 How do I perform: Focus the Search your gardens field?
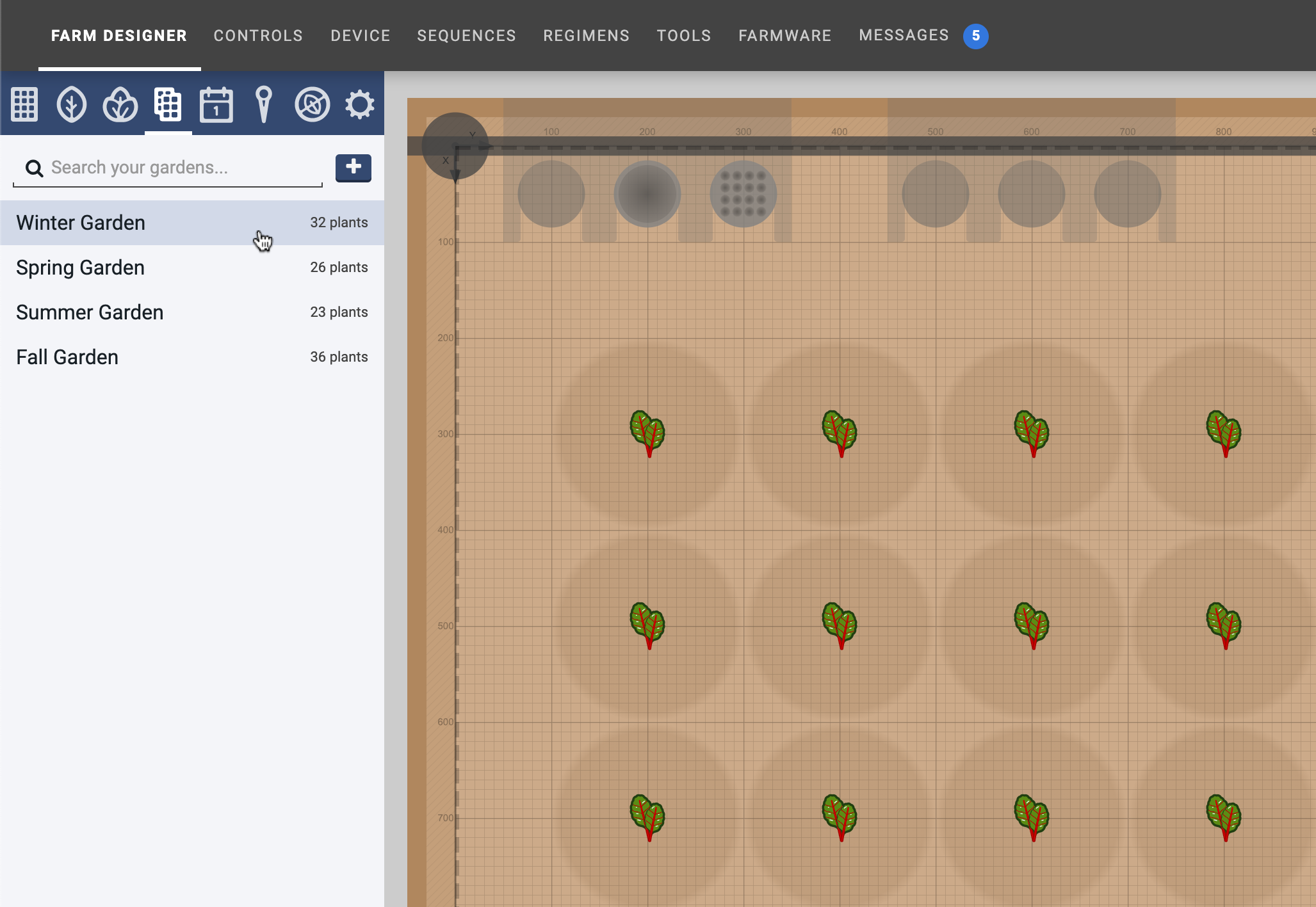coord(173,168)
